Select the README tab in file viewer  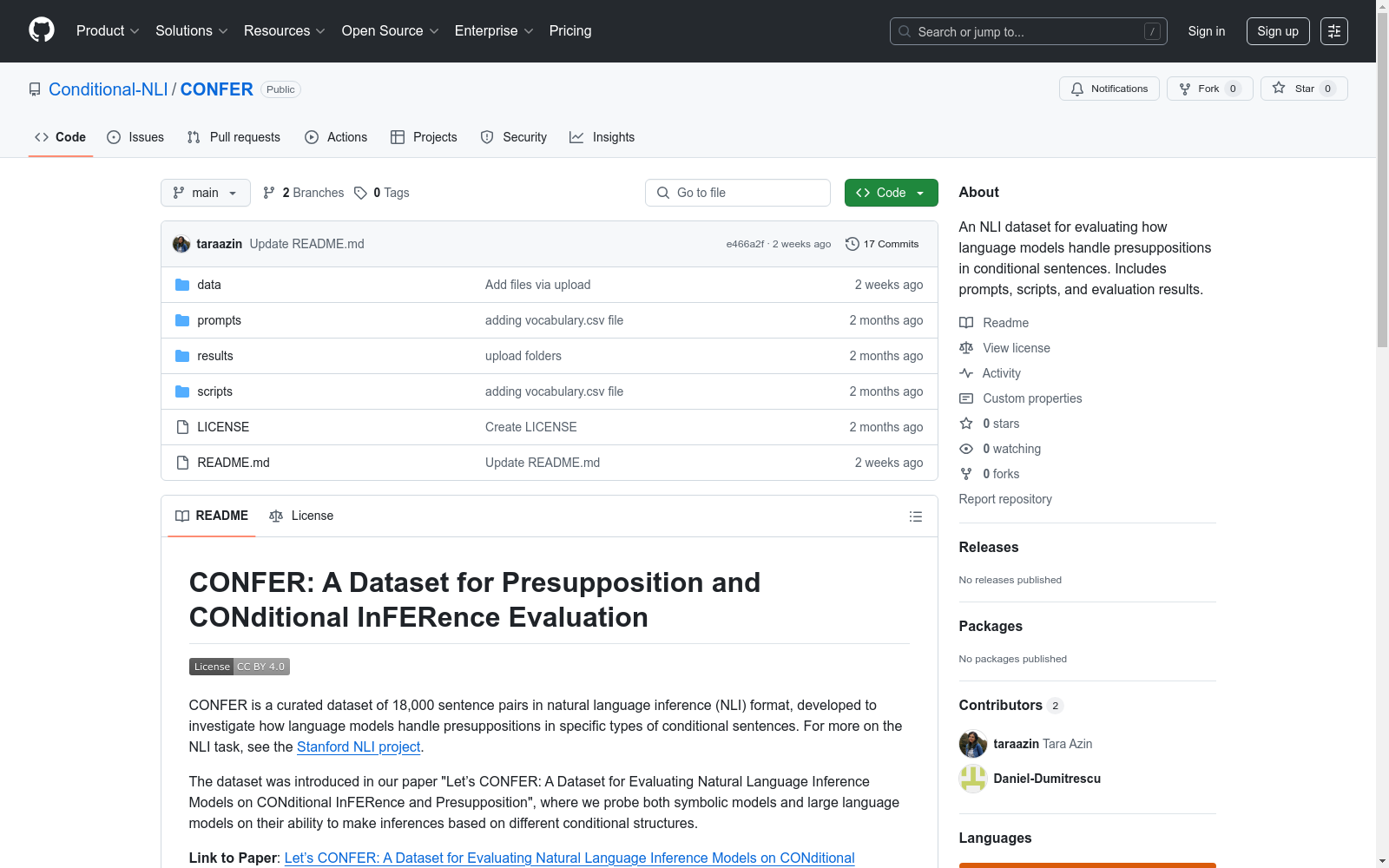[212, 516]
